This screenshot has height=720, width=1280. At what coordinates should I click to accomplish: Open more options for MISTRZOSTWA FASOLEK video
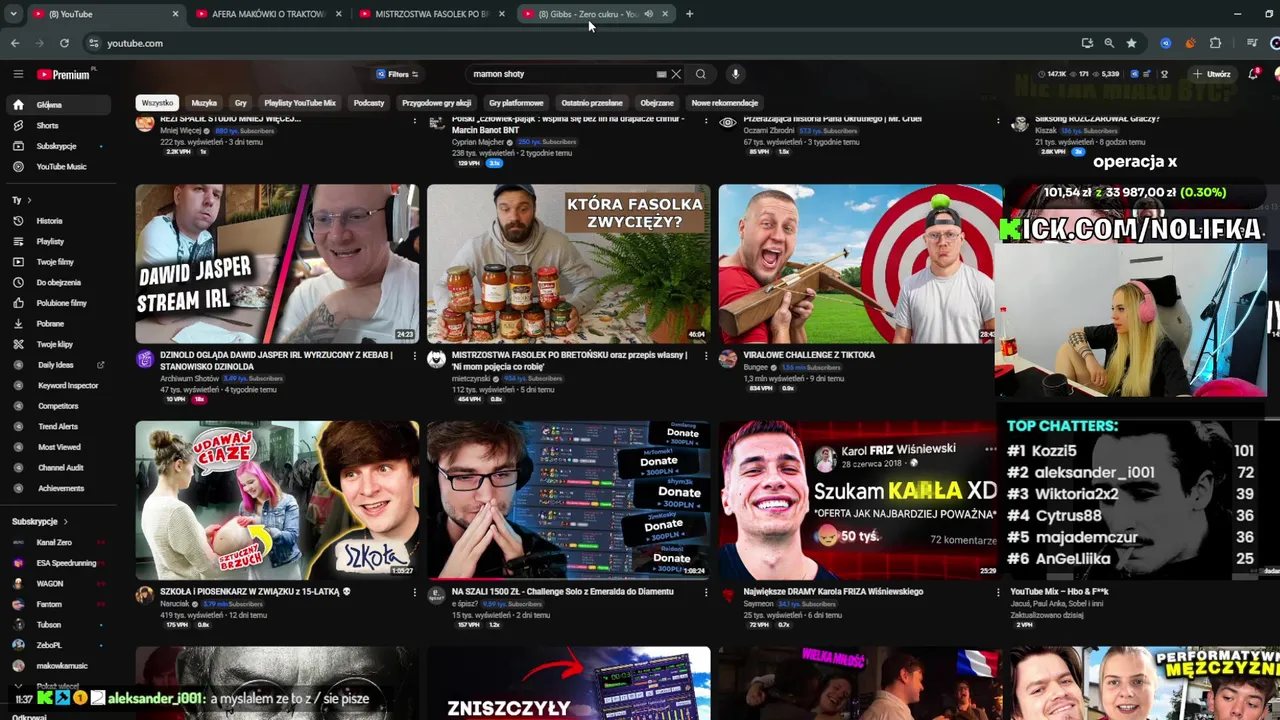click(x=706, y=356)
